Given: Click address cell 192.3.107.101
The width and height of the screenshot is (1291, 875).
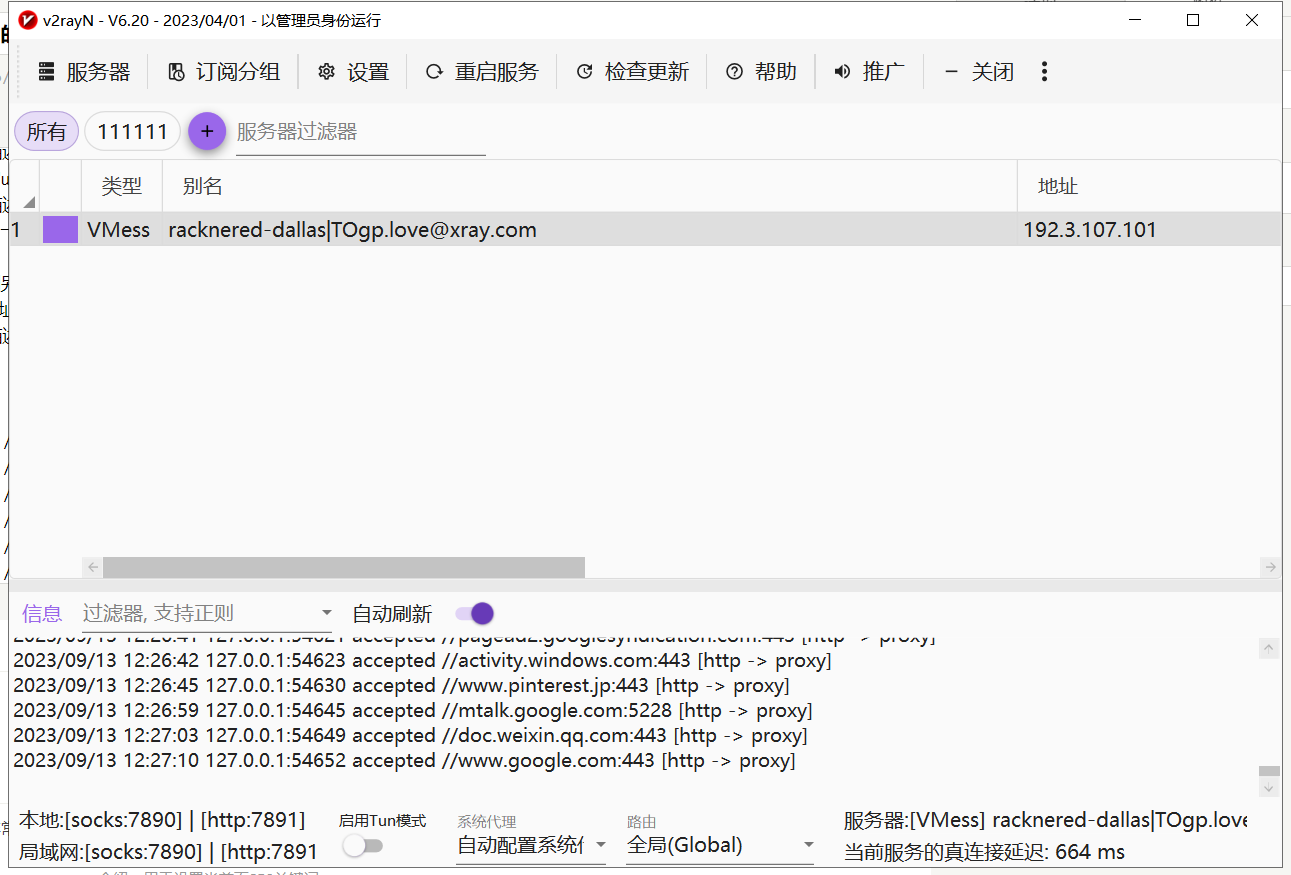Looking at the screenshot, I should (1090, 230).
